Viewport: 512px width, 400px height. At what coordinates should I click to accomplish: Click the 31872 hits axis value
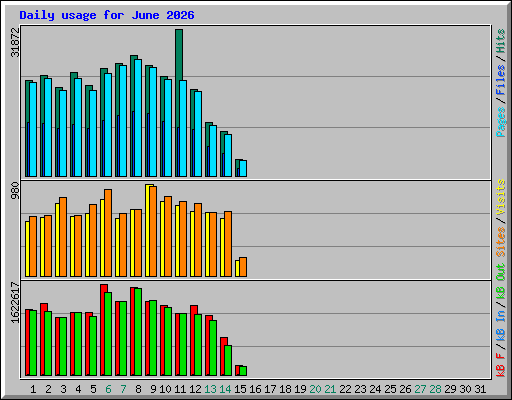[x=15, y=42]
